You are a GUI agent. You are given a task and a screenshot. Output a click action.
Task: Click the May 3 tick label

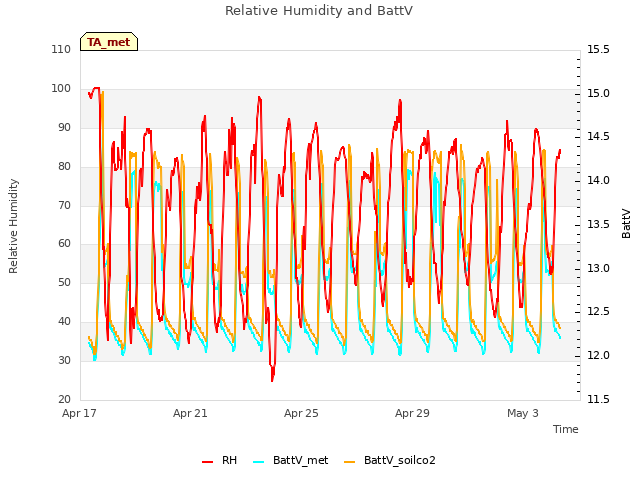coord(523,413)
